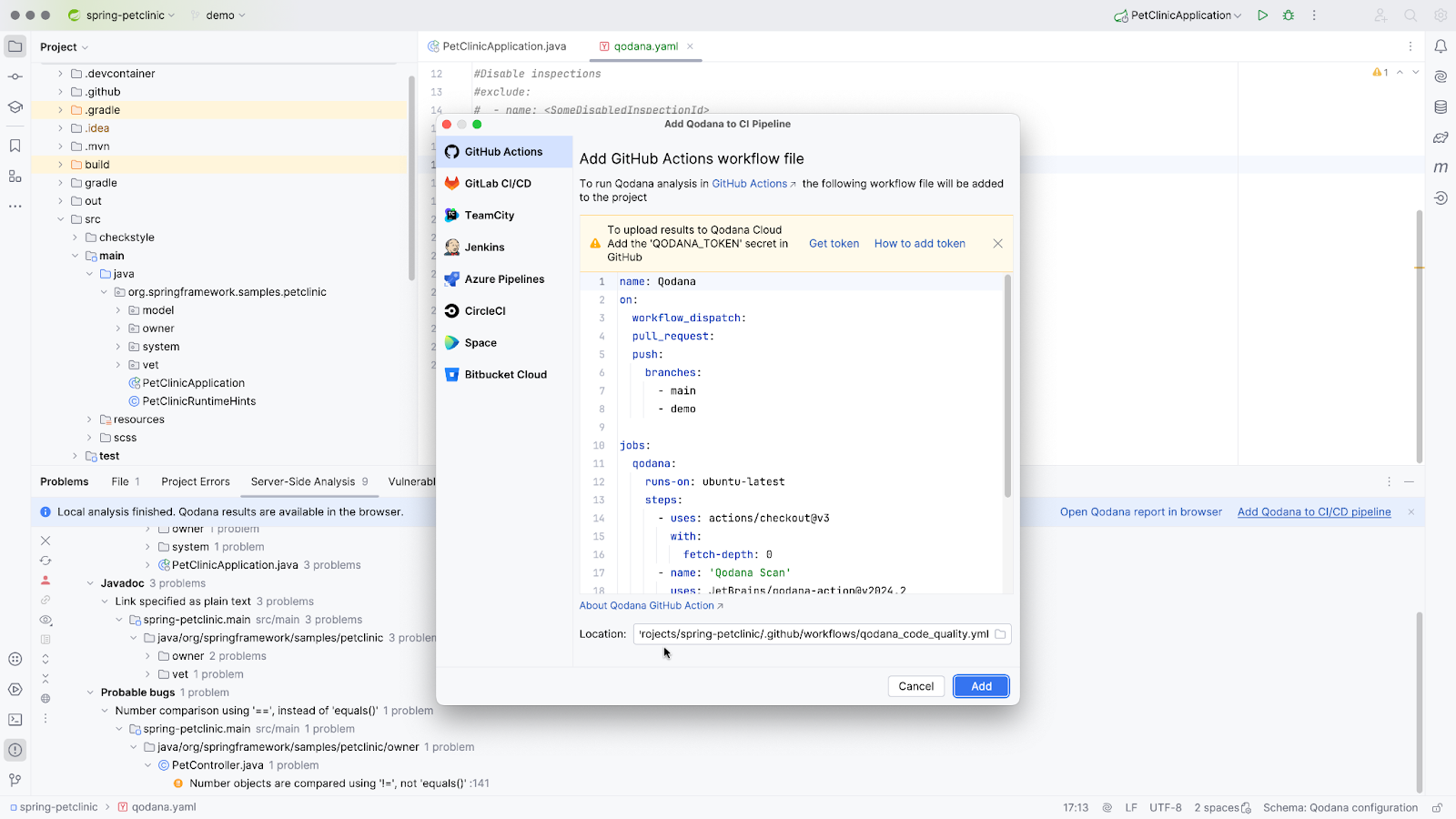The image size is (1456, 819).
Task: Click the workflow preview vertical scrollbar
Action: pos(1007,387)
